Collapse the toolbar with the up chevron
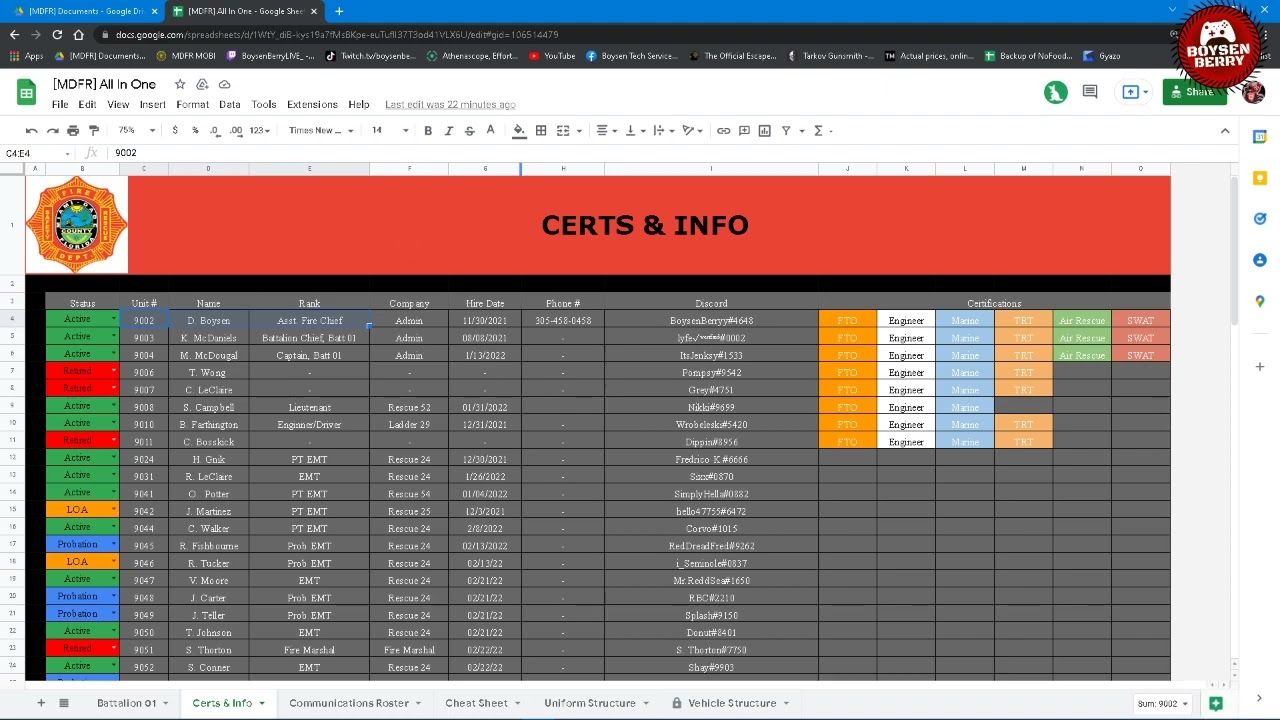This screenshot has width=1280, height=720. [x=1225, y=131]
